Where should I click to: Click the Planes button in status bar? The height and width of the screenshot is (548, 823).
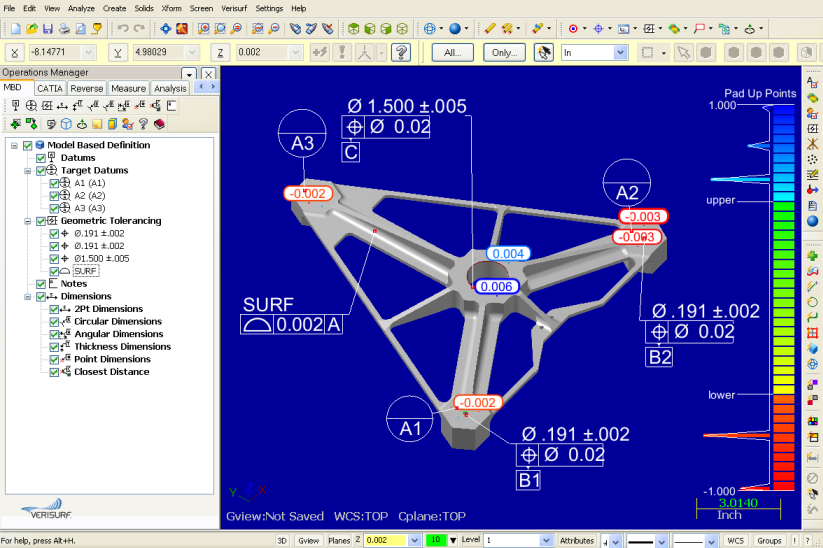click(x=339, y=540)
